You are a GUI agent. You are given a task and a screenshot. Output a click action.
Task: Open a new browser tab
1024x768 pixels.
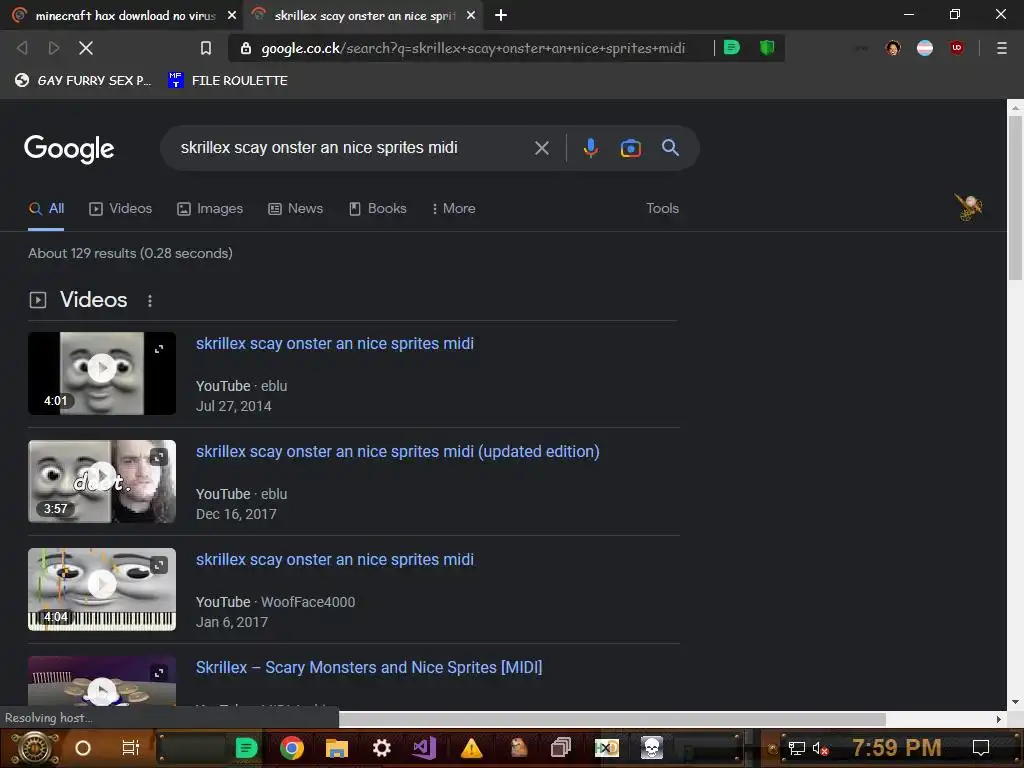(501, 15)
